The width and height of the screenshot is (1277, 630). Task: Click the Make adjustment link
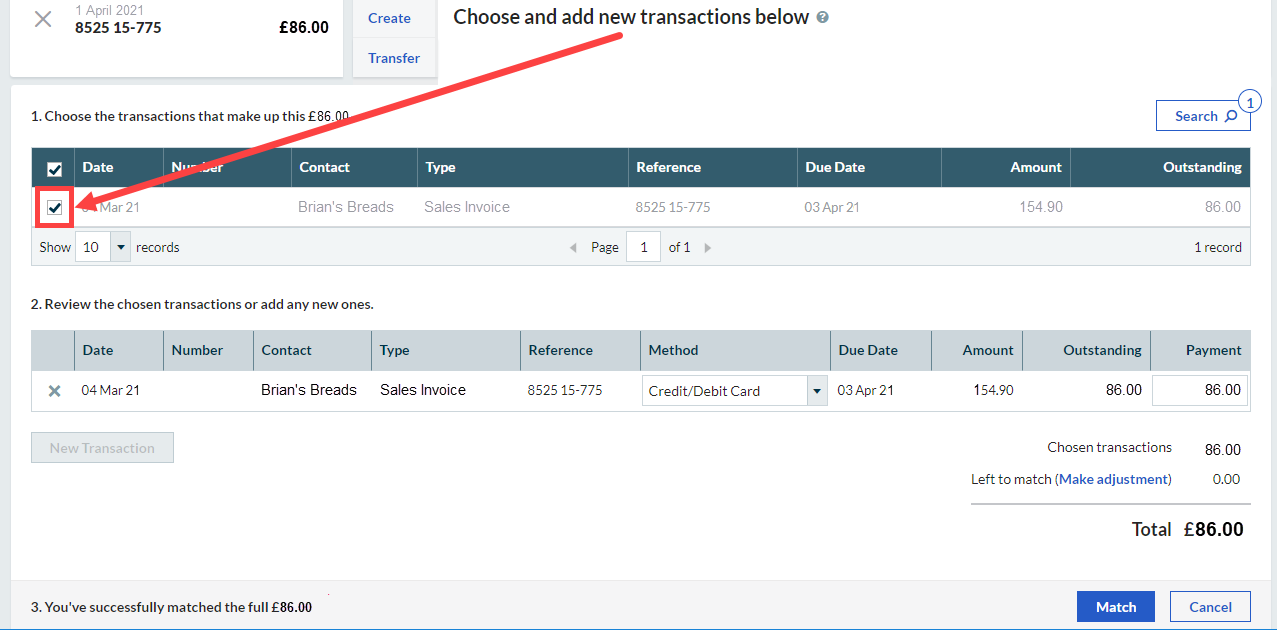tap(1113, 479)
